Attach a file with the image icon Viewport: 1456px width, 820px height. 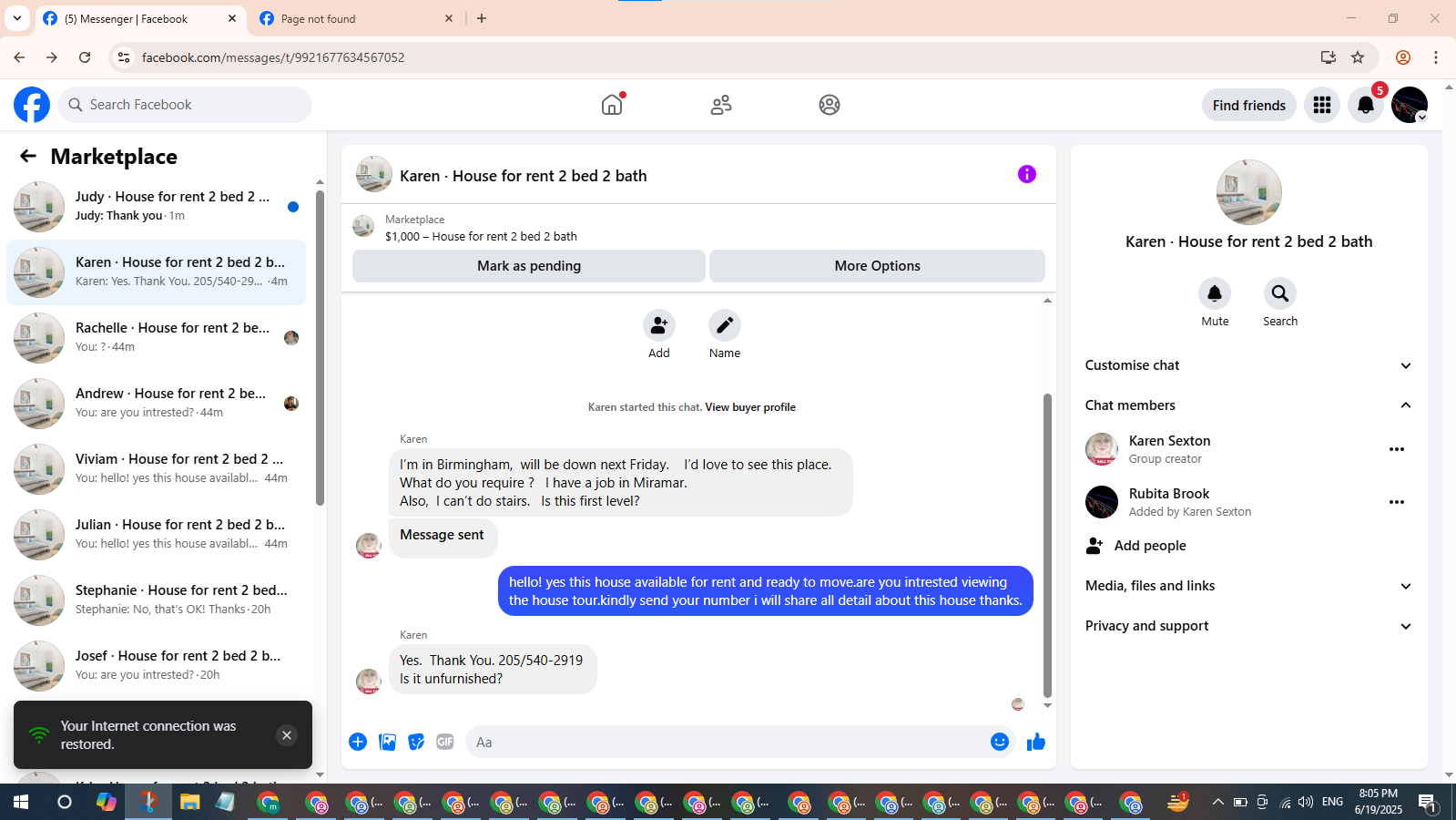click(387, 742)
